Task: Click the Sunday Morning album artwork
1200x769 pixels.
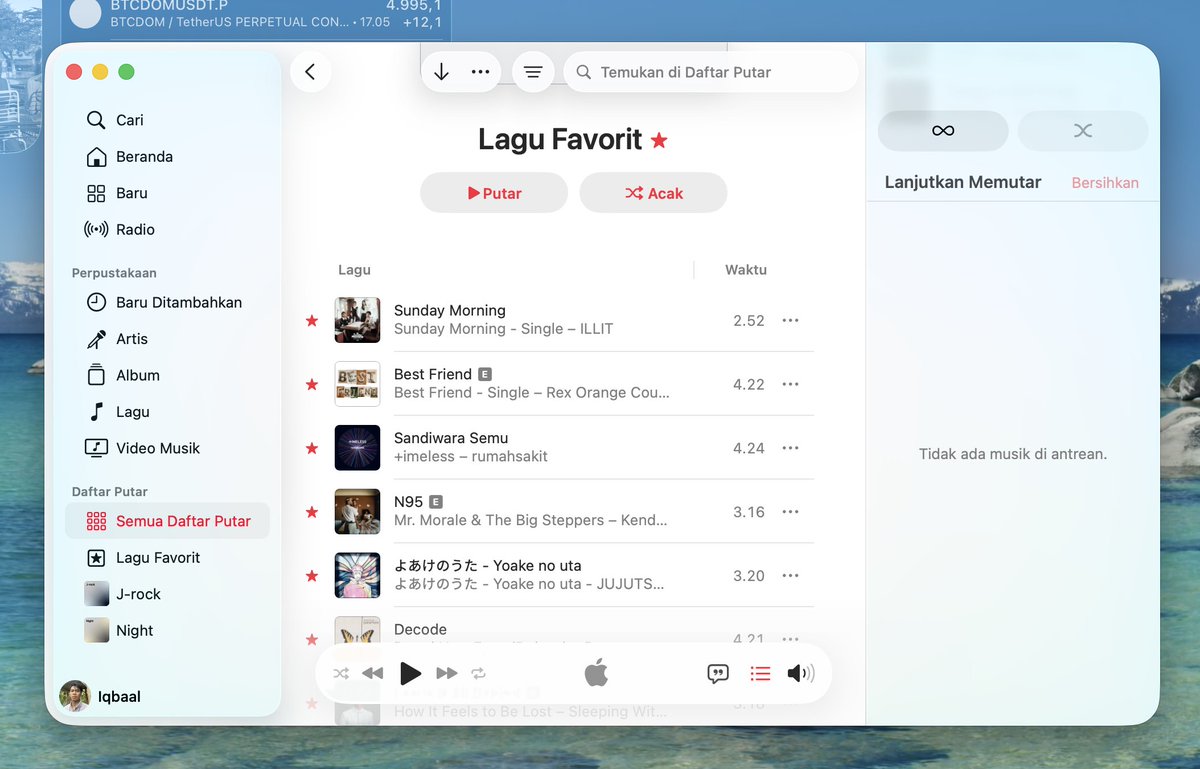Action: coord(357,320)
